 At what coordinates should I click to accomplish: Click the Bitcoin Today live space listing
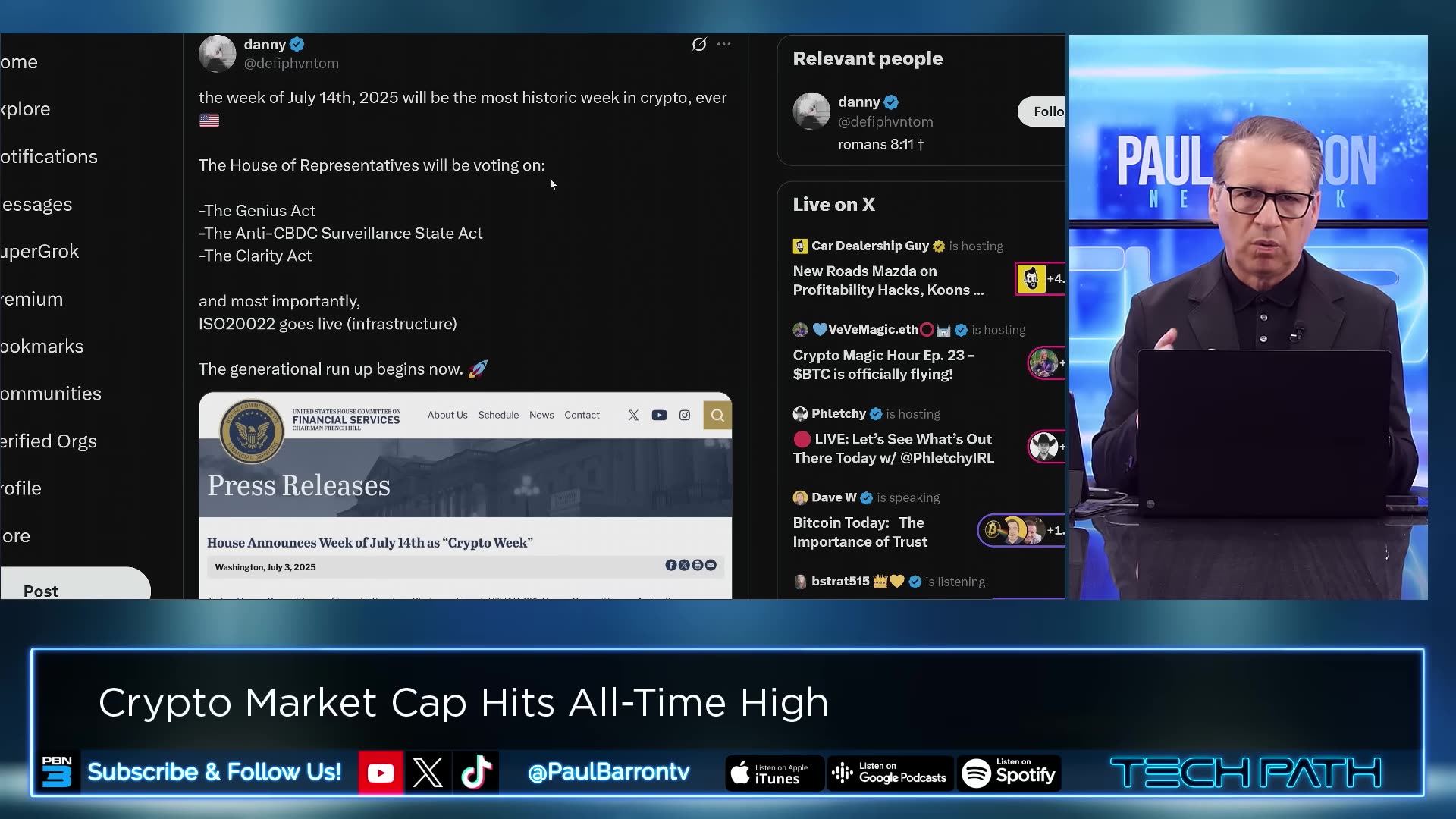click(860, 532)
